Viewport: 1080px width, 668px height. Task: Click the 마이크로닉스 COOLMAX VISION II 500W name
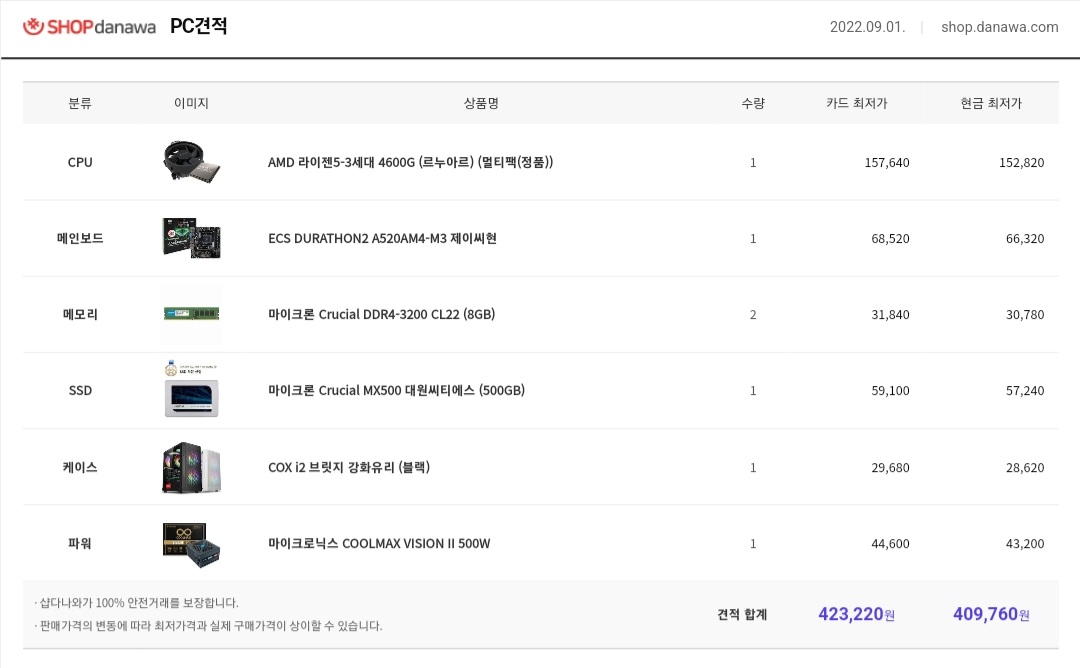(x=379, y=543)
